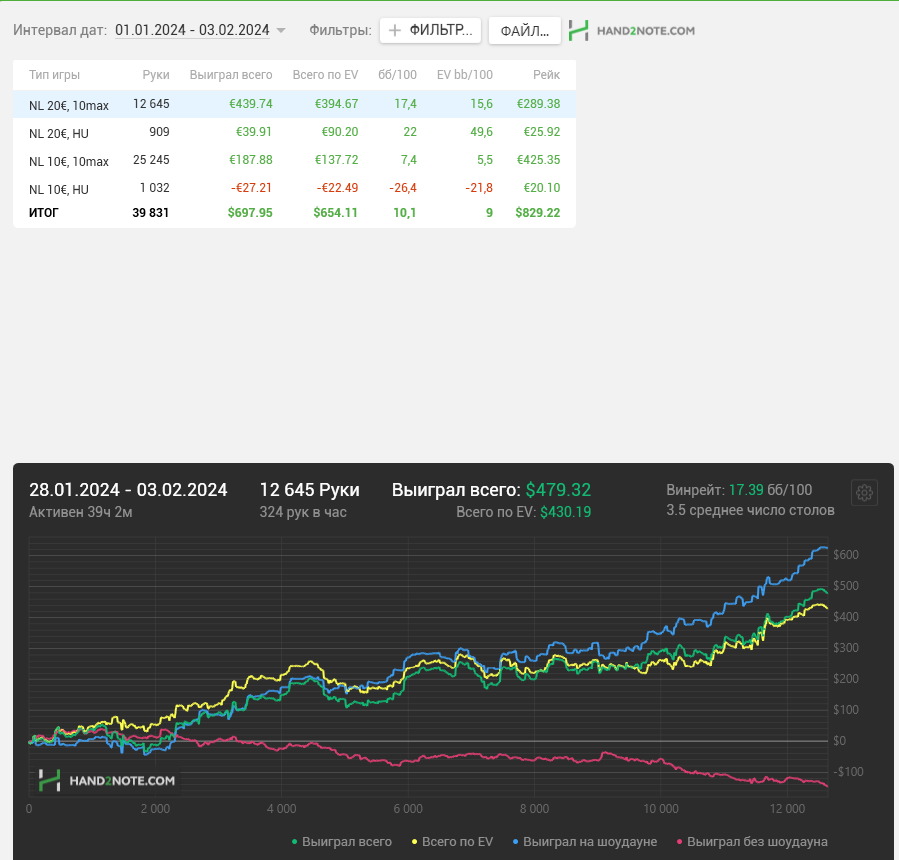
Task: Toggle the 'Выиграл на шоудауне' blue legend series
Action: (585, 842)
